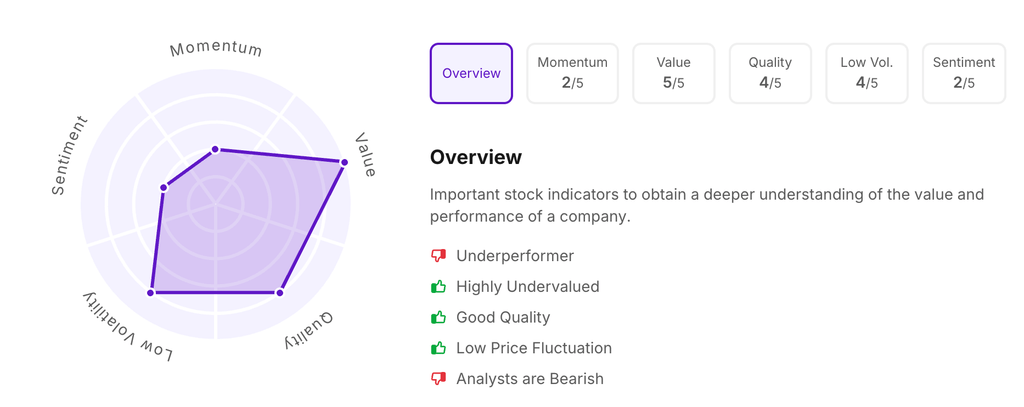Click thumbs-up icon beside Highly Undervalued
1024x407 pixels.
tap(438, 287)
